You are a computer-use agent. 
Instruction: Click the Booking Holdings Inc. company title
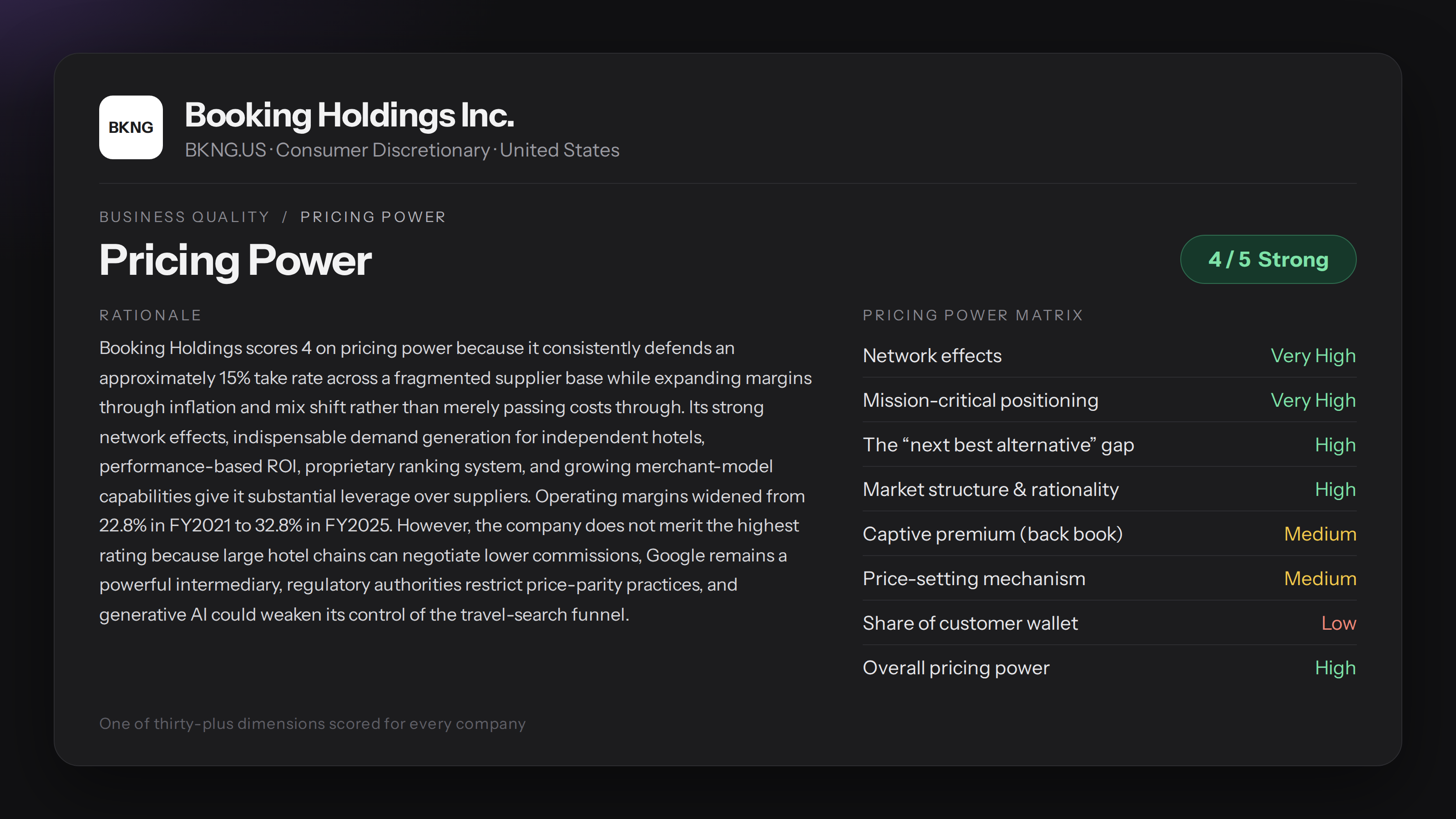click(x=349, y=115)
